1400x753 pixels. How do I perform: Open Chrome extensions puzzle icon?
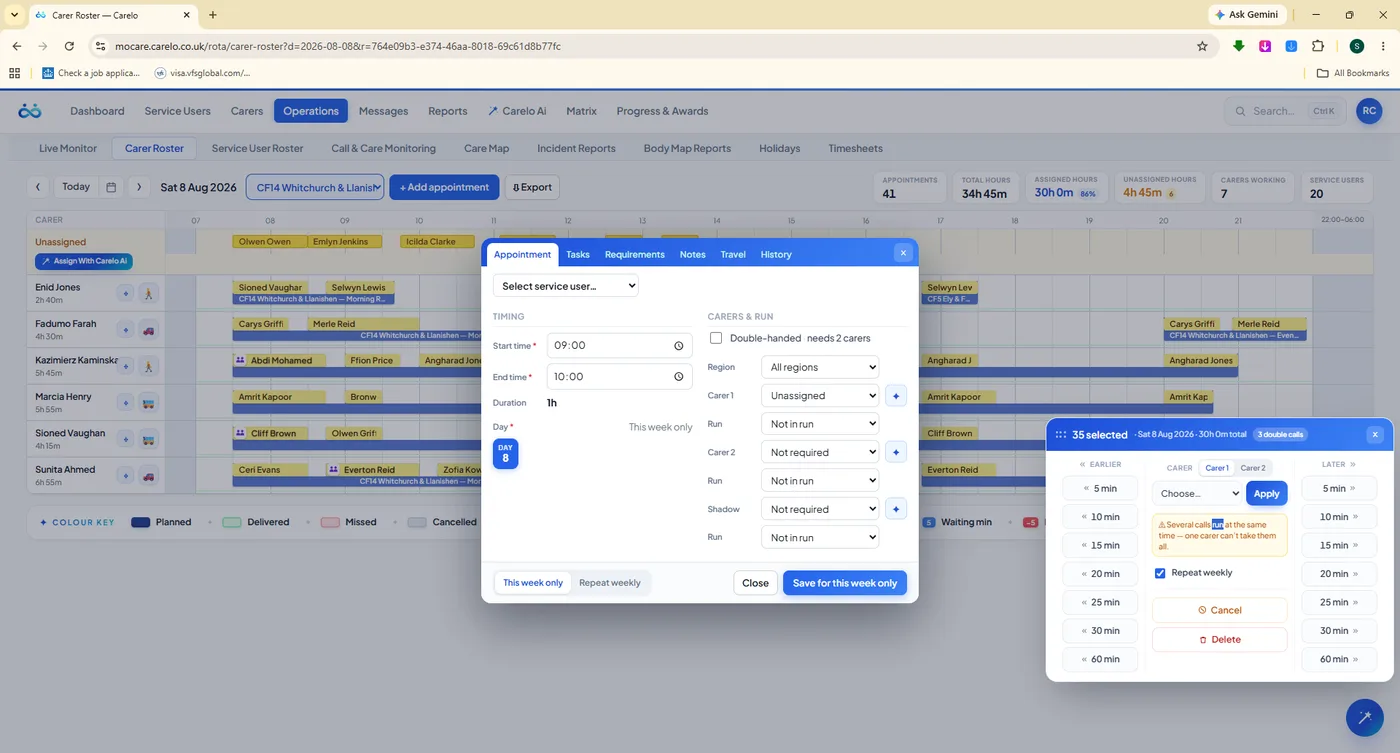pos(1318,46)
